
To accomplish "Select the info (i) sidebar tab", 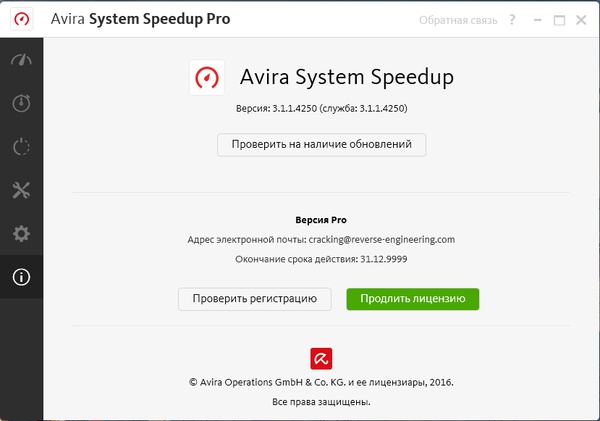I will (21, 278).
